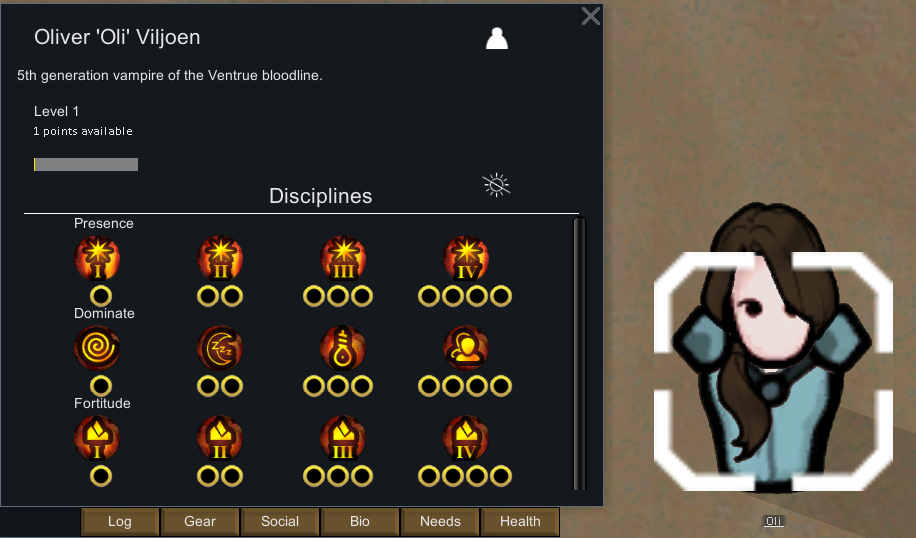Open the Social tab
The image size is (916, 538).
click(x=280, y=521)
